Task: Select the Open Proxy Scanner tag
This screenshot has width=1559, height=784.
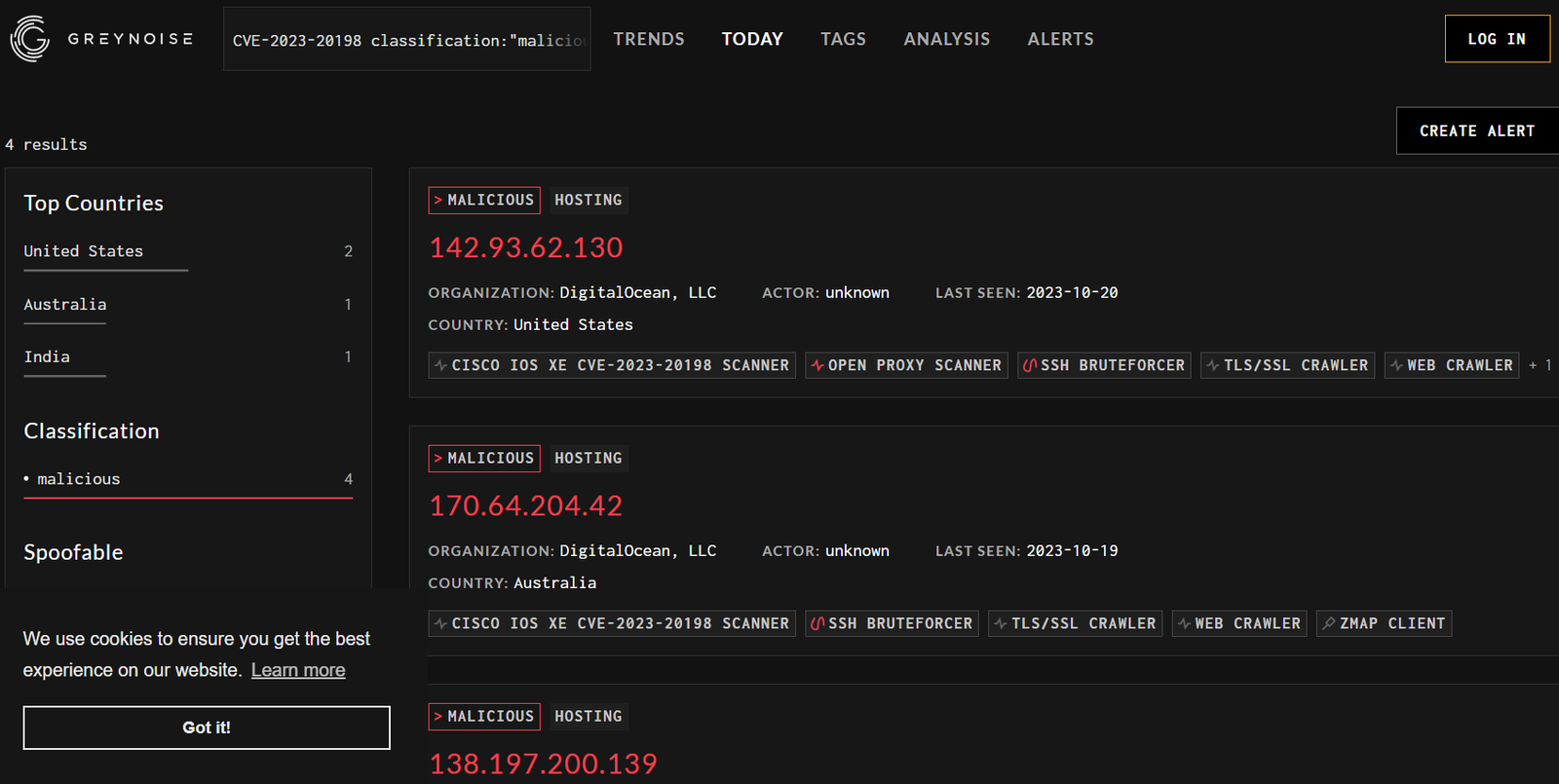Action: point(906,365)
